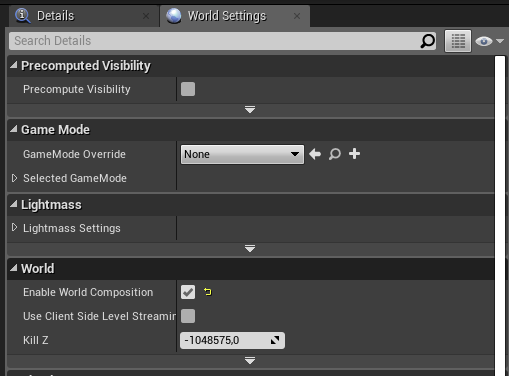Click the World Settings globe tab icon
Screen dimensions: 509x376
tap(174, 16)
